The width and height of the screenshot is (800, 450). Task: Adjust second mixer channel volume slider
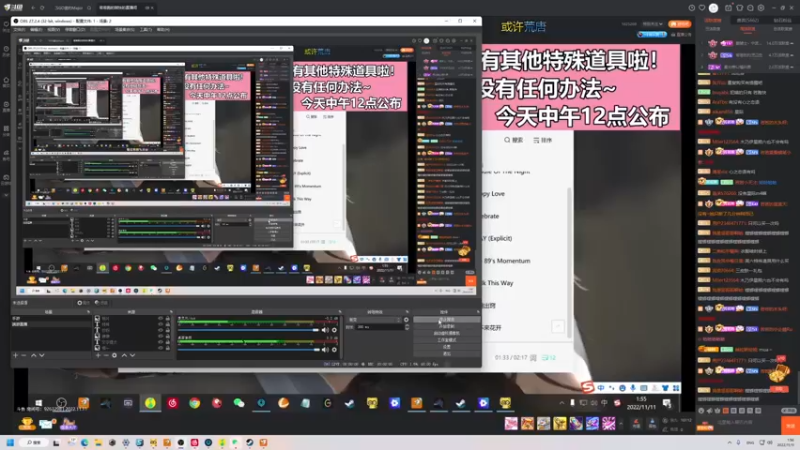point(248,349)
